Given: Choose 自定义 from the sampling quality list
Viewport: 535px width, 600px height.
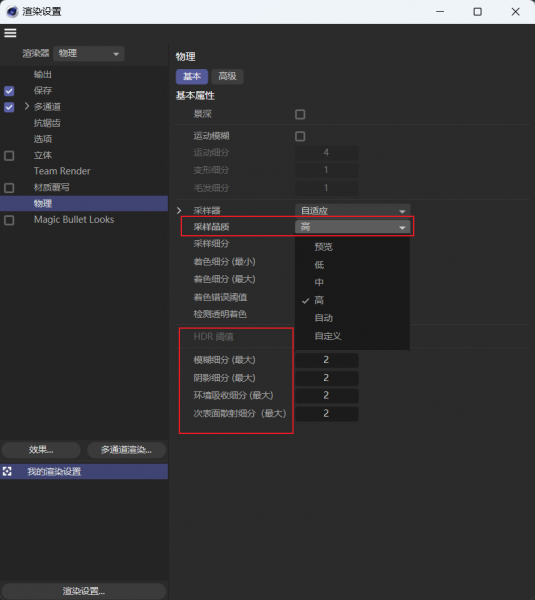Looking at the screenshot, I should tap(328, 336).
